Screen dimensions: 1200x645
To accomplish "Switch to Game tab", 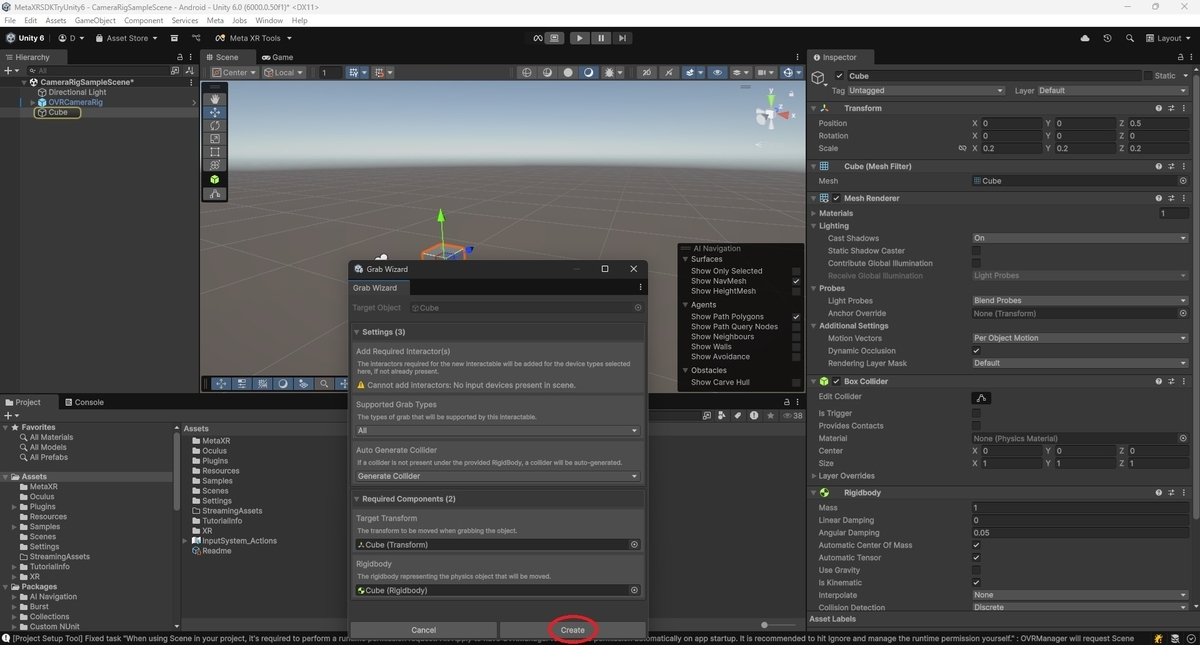I will (277, 57).
